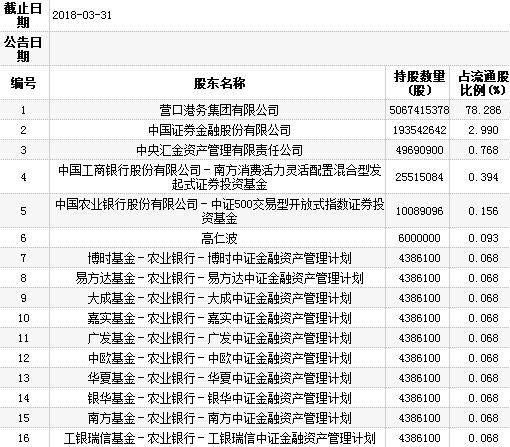This screenshot has height=447, width=510.
Task: Click the 持股数量(股) column header
Action: point(419,83)
